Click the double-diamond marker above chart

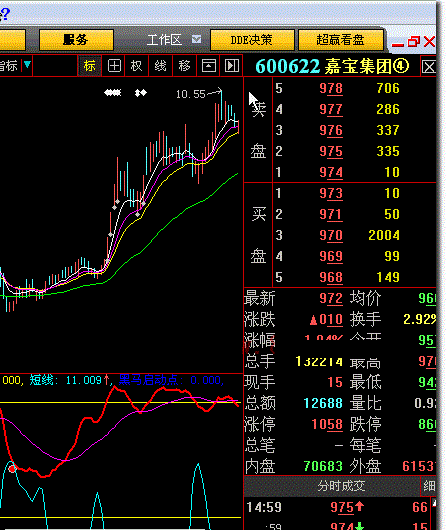click(x=141, y=93)
